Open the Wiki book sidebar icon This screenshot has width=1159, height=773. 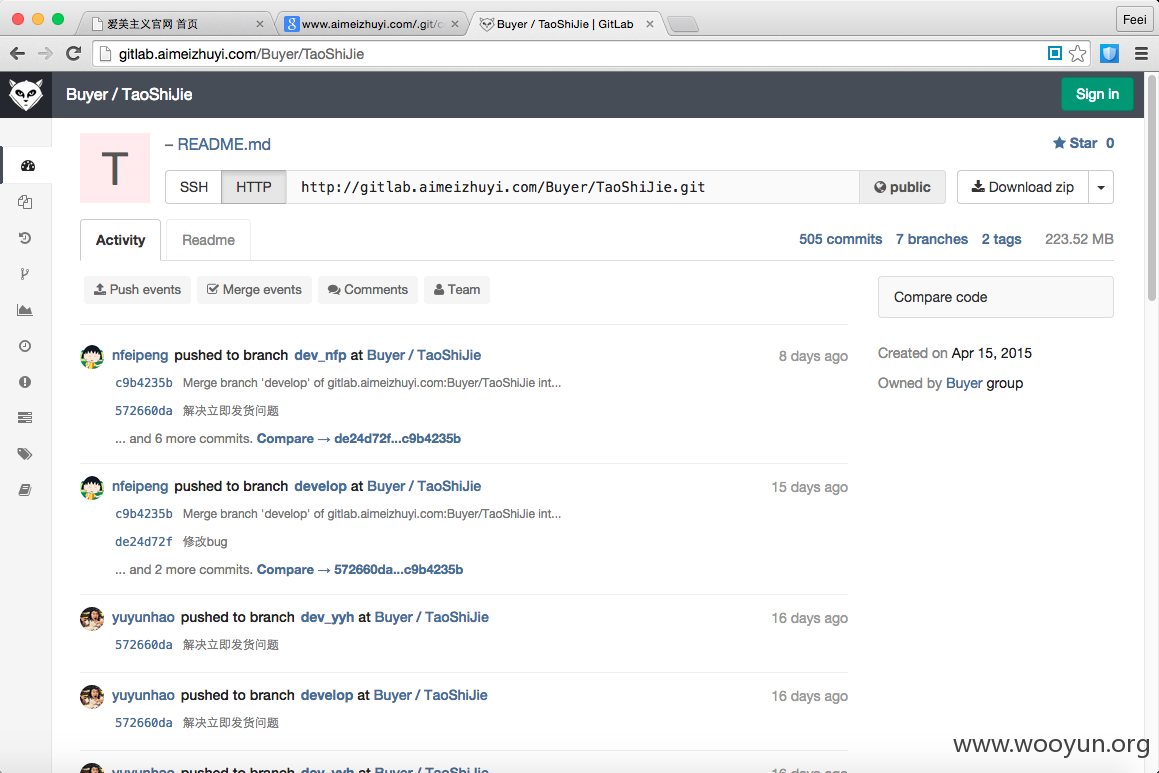pos(25,490)
